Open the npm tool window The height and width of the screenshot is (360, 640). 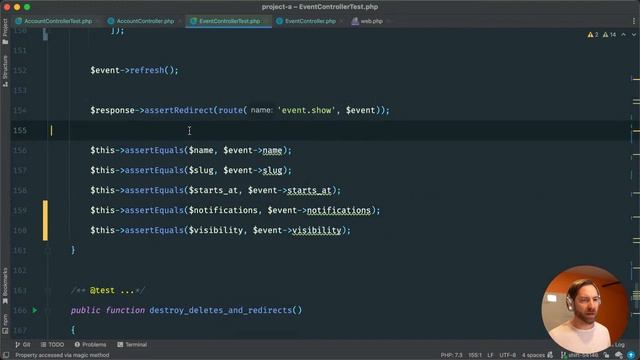click(x=5, y=323)
